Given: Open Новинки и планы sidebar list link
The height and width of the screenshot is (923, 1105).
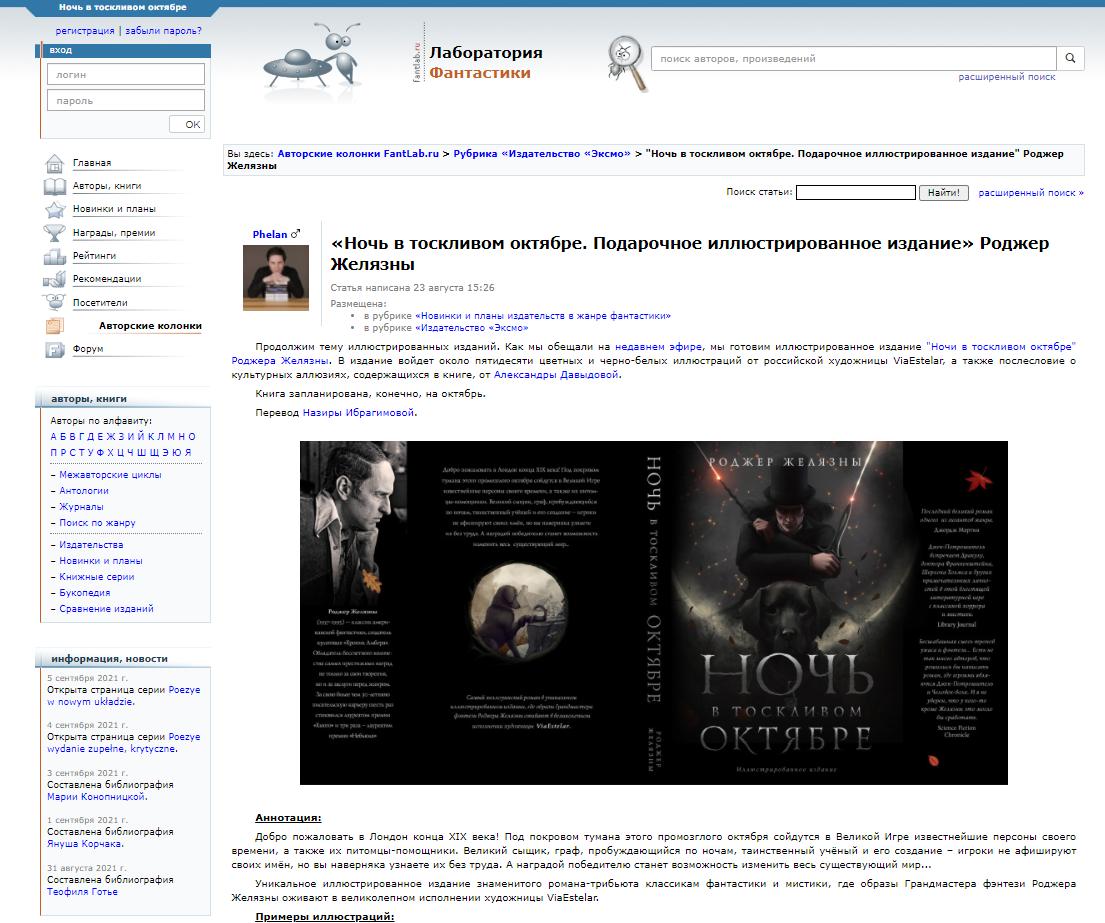Looking at the screenshot, I should pyautogui.click(x=101, y=561).
